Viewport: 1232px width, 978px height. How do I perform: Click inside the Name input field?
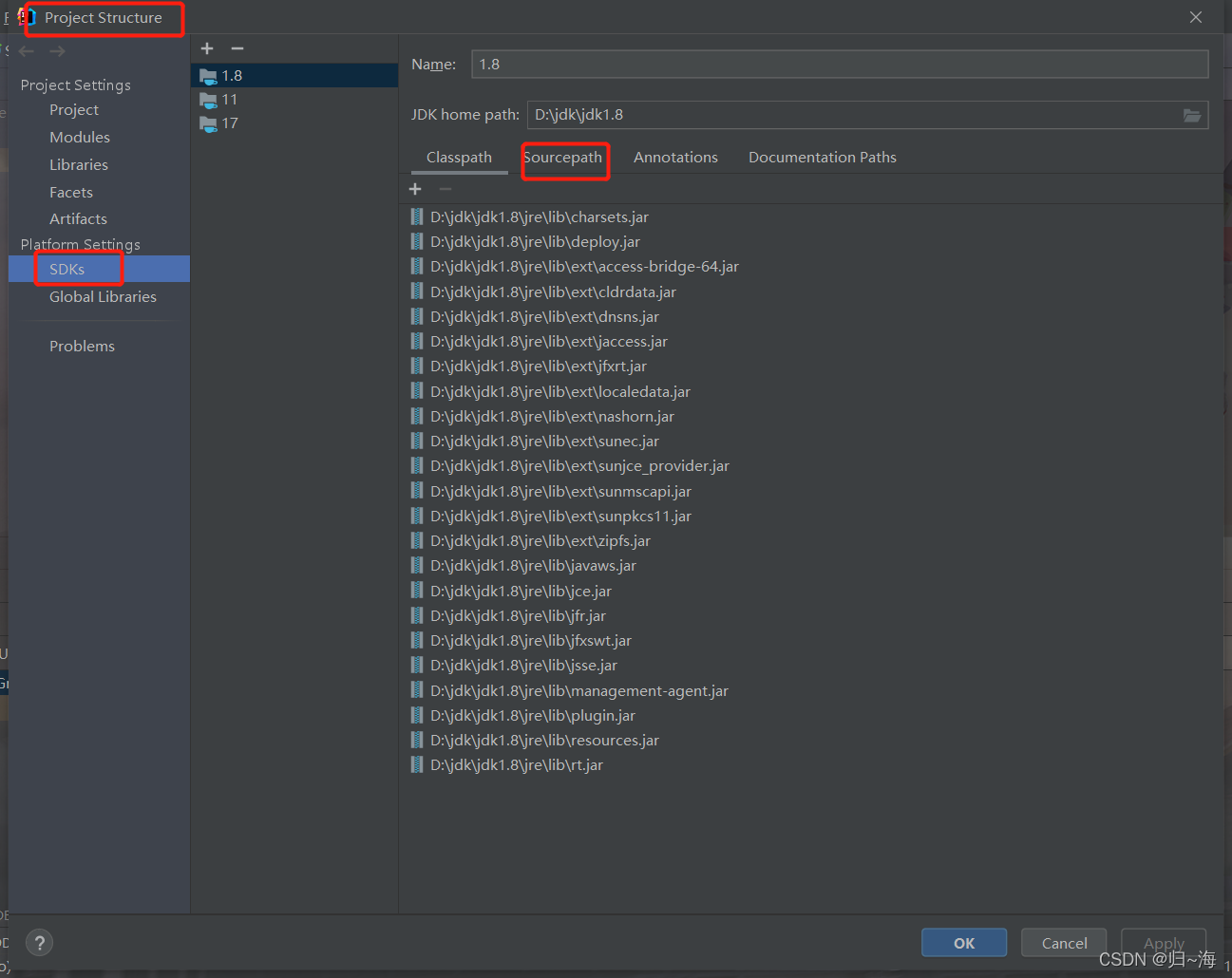(x=836, y=64)
